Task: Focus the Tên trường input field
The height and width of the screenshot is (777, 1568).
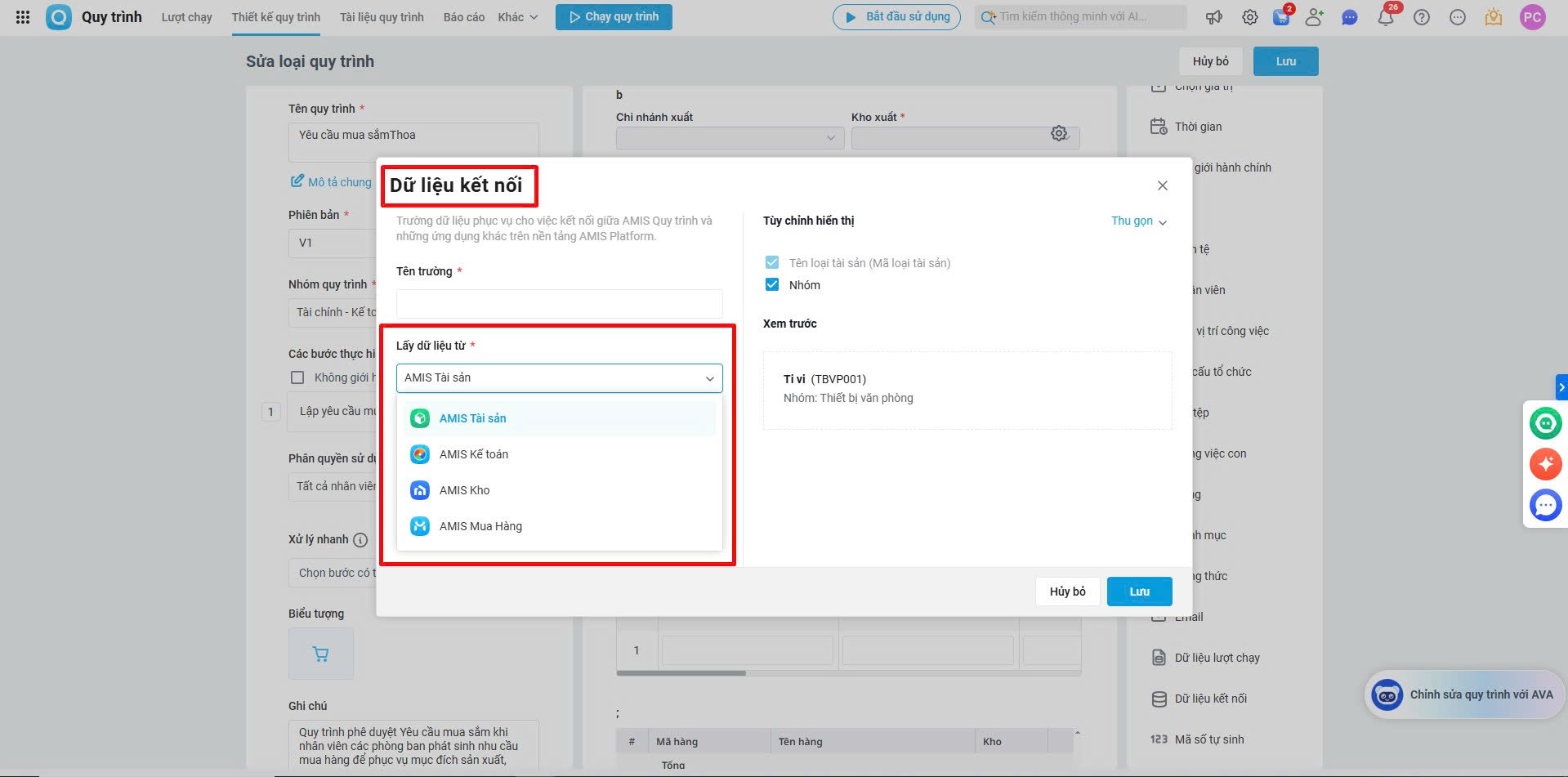Action: coord(560,304)
